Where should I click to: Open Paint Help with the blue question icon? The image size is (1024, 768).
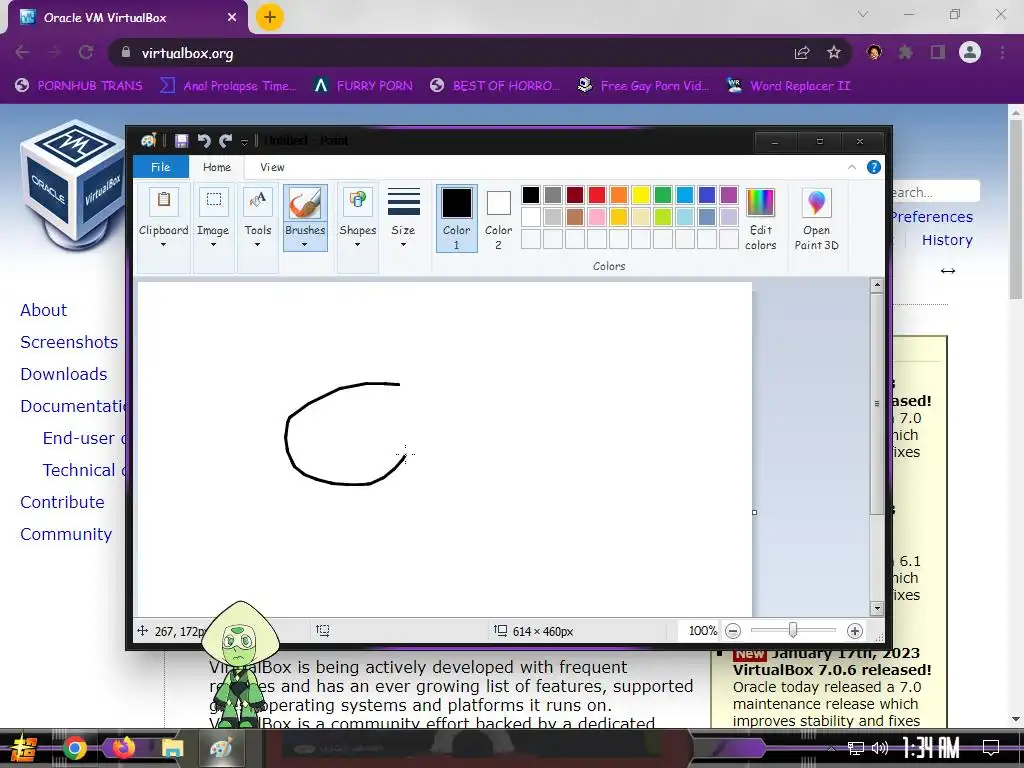pyautogui.click(x=873, y=167)
